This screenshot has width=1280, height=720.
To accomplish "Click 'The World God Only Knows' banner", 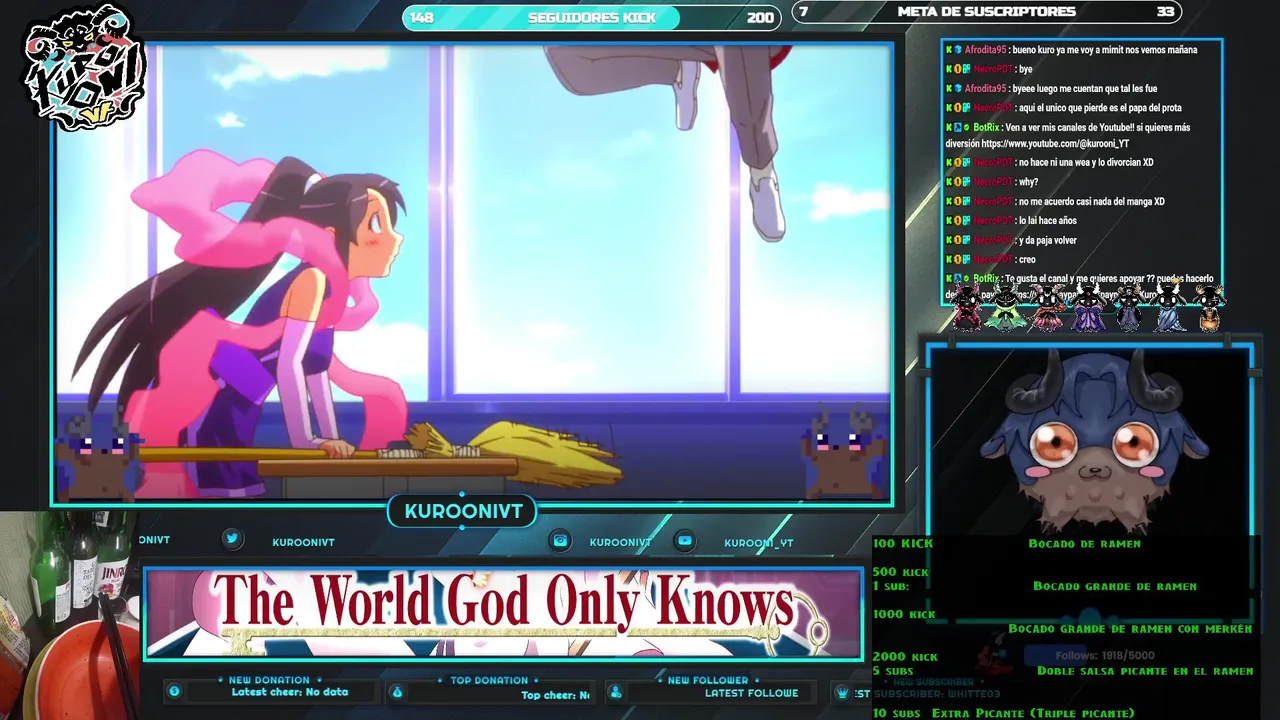I will click(x=503, y=614).
